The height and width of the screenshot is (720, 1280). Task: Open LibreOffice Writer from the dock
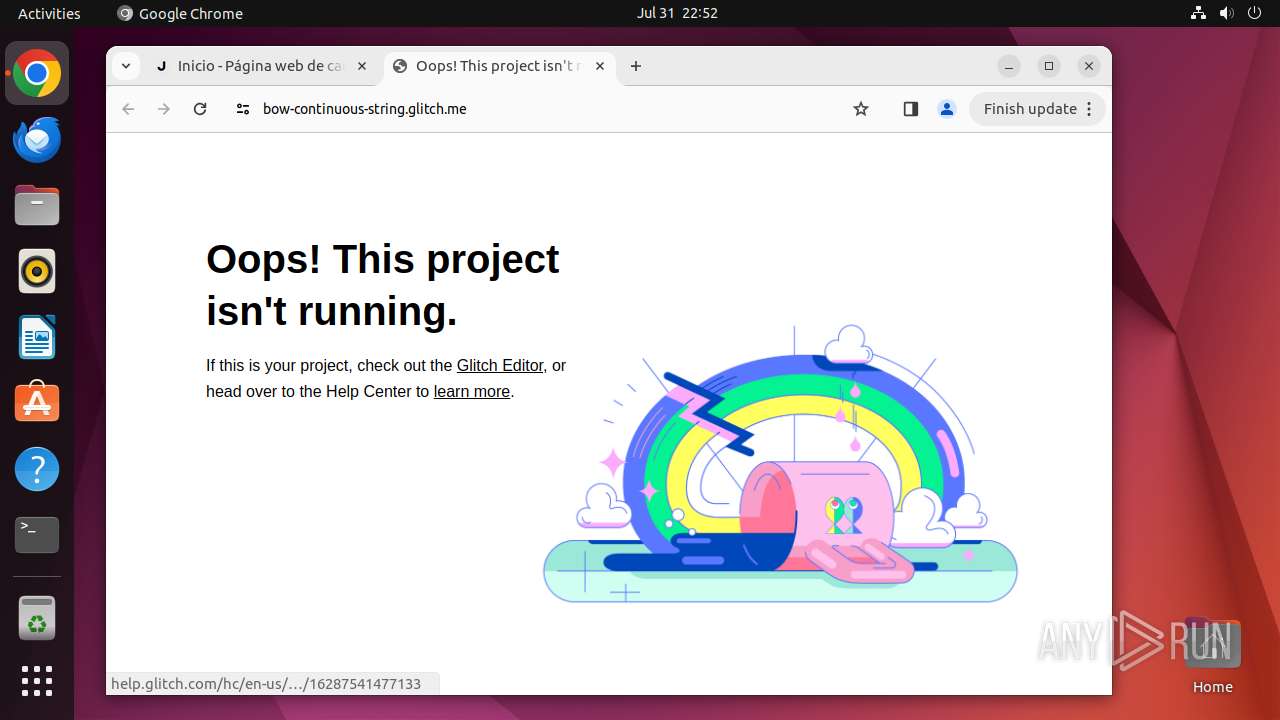pos(37,337)
